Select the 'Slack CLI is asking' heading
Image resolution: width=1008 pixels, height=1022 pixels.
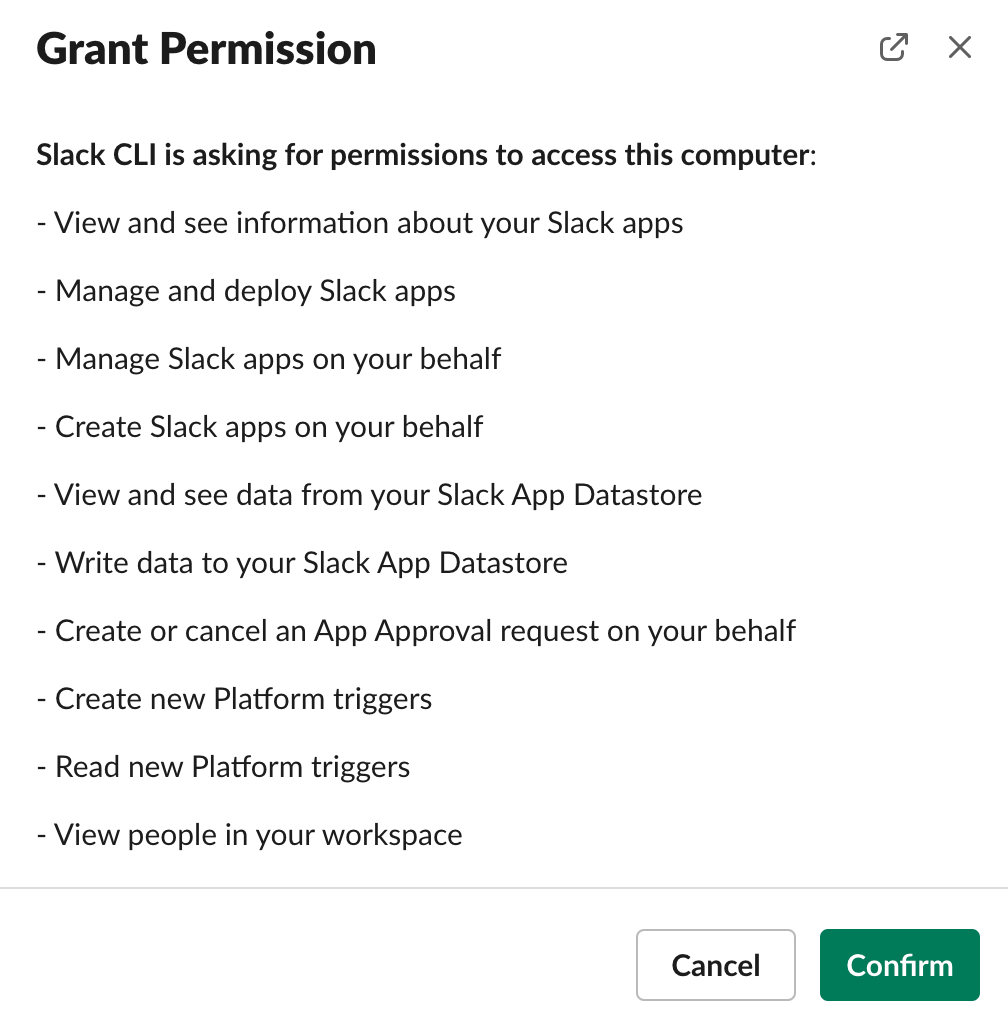[x=426, y=155]
